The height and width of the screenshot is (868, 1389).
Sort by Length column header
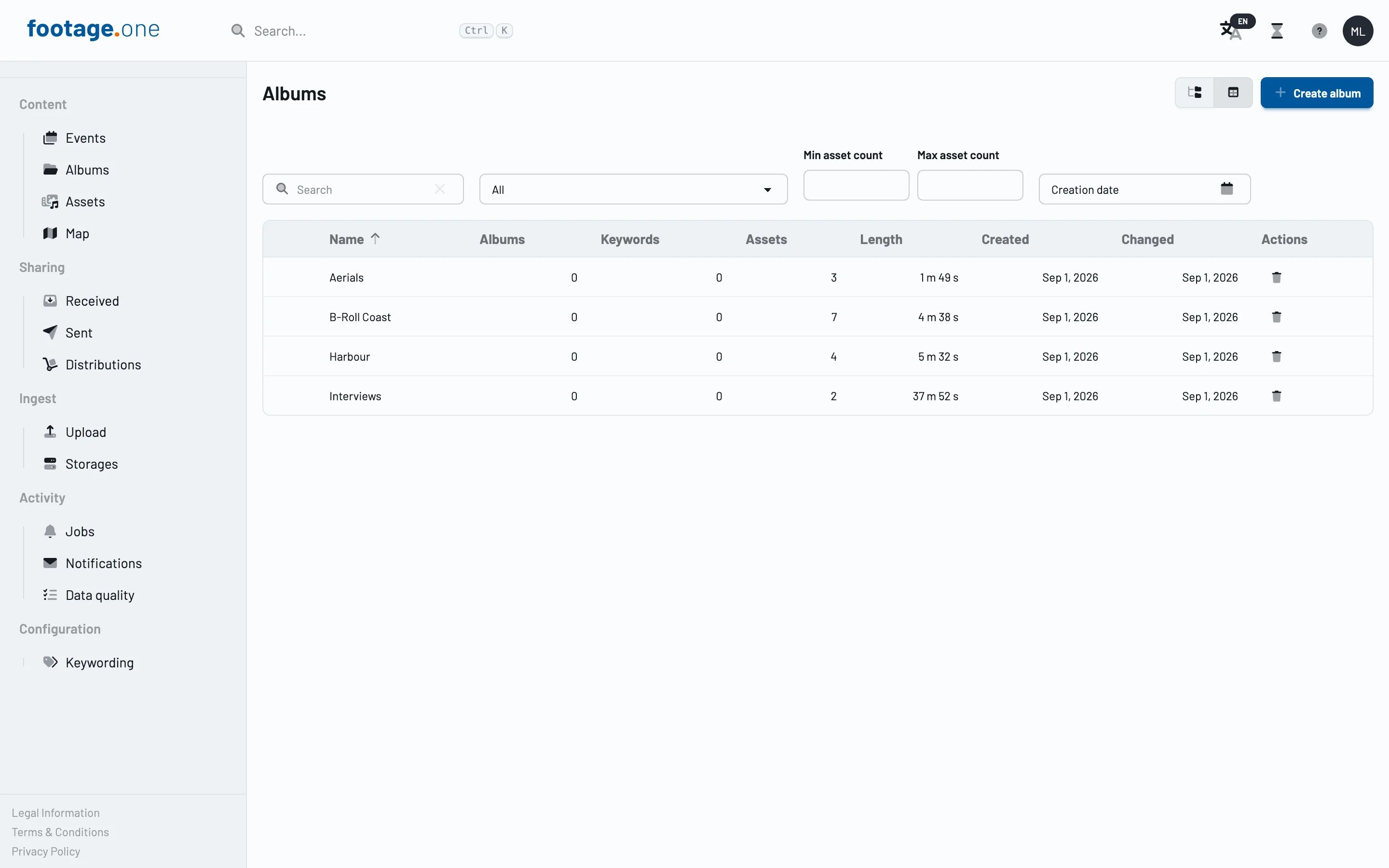[881, 239]
